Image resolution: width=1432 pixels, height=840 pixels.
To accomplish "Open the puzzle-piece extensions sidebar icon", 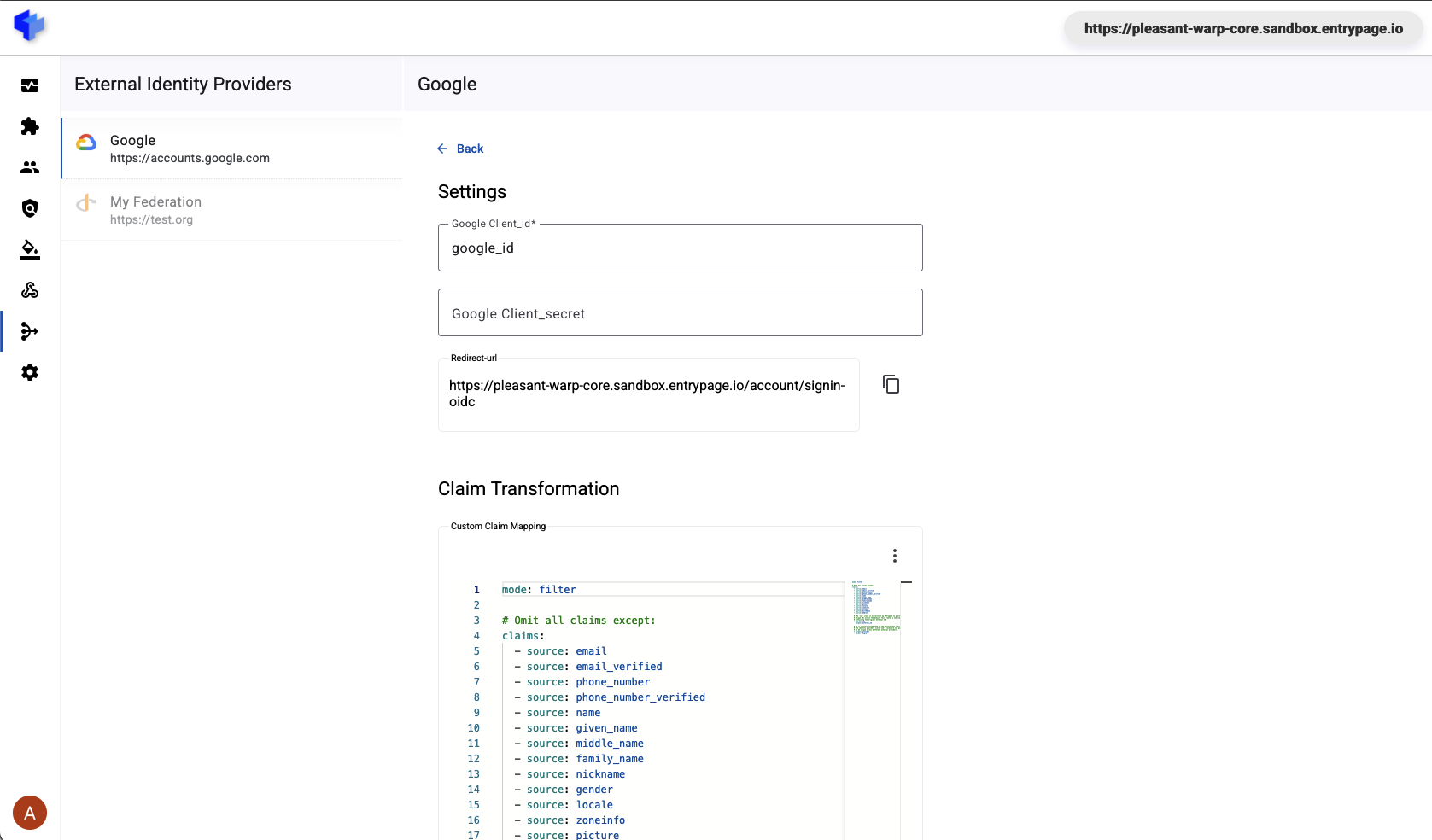I will click(x=30, y=126).
